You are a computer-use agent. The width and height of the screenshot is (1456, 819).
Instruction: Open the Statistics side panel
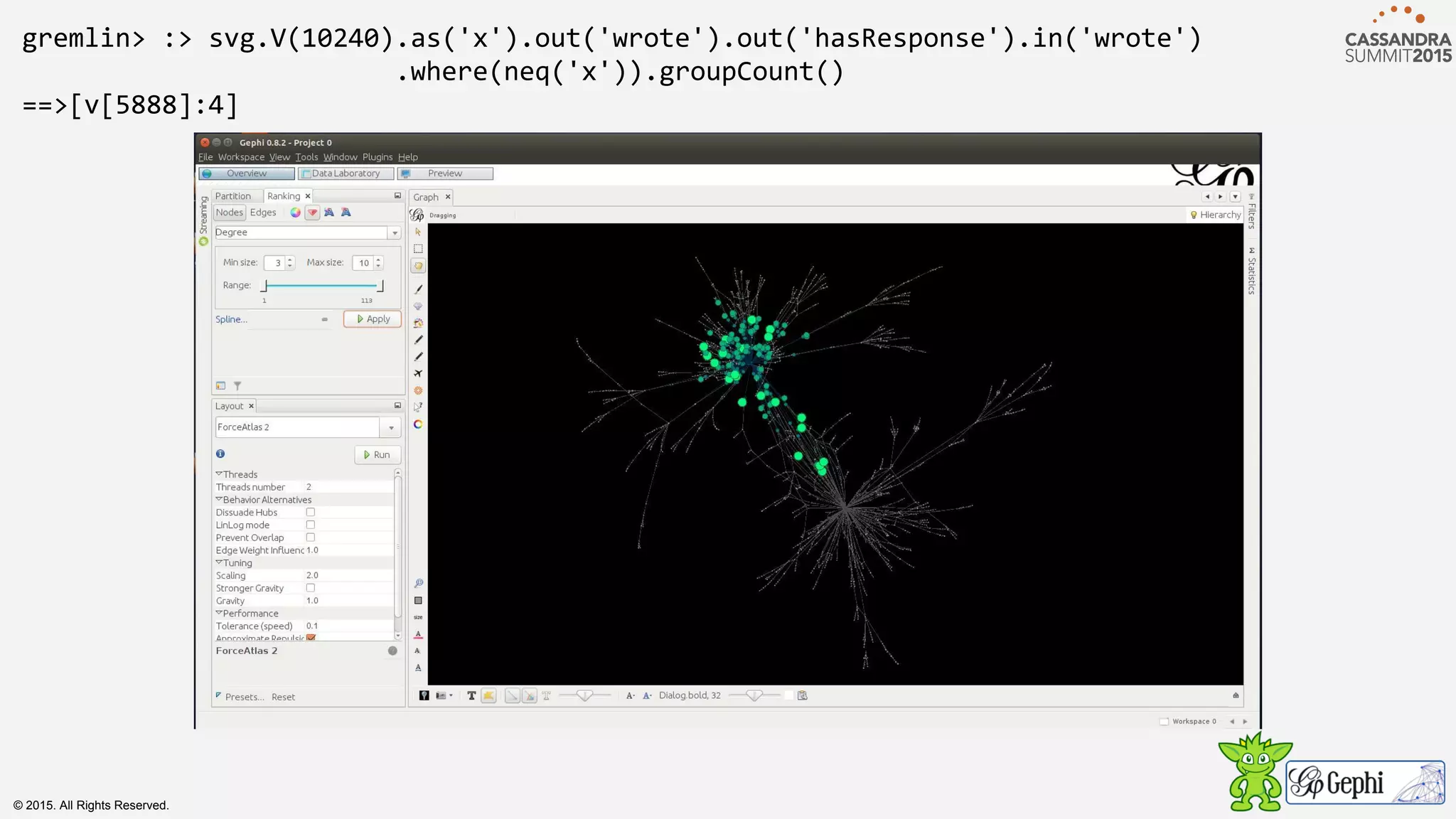tap(1251, 271)
